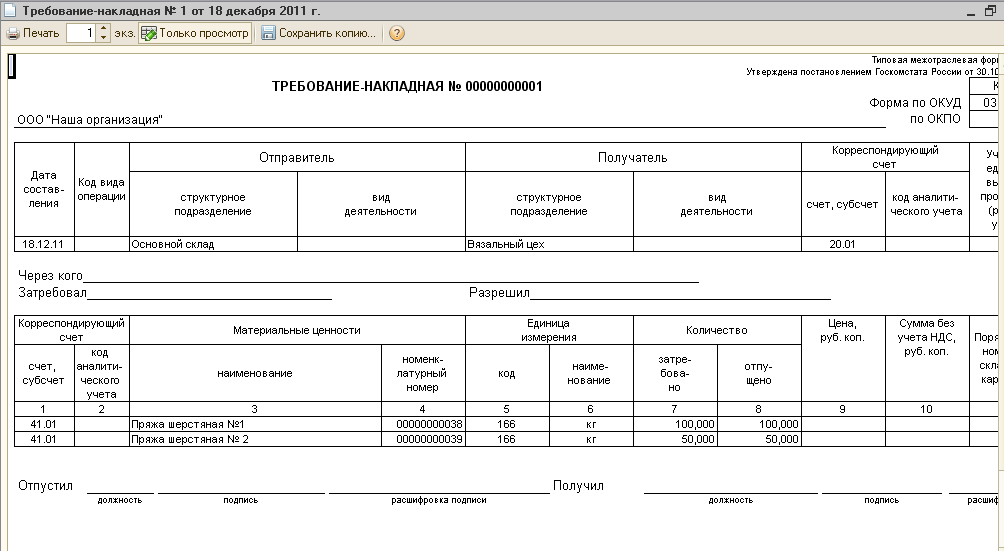This screenshot has width=1004, height=551.
Task: Click the Получил label
Action: click(578, 486)
